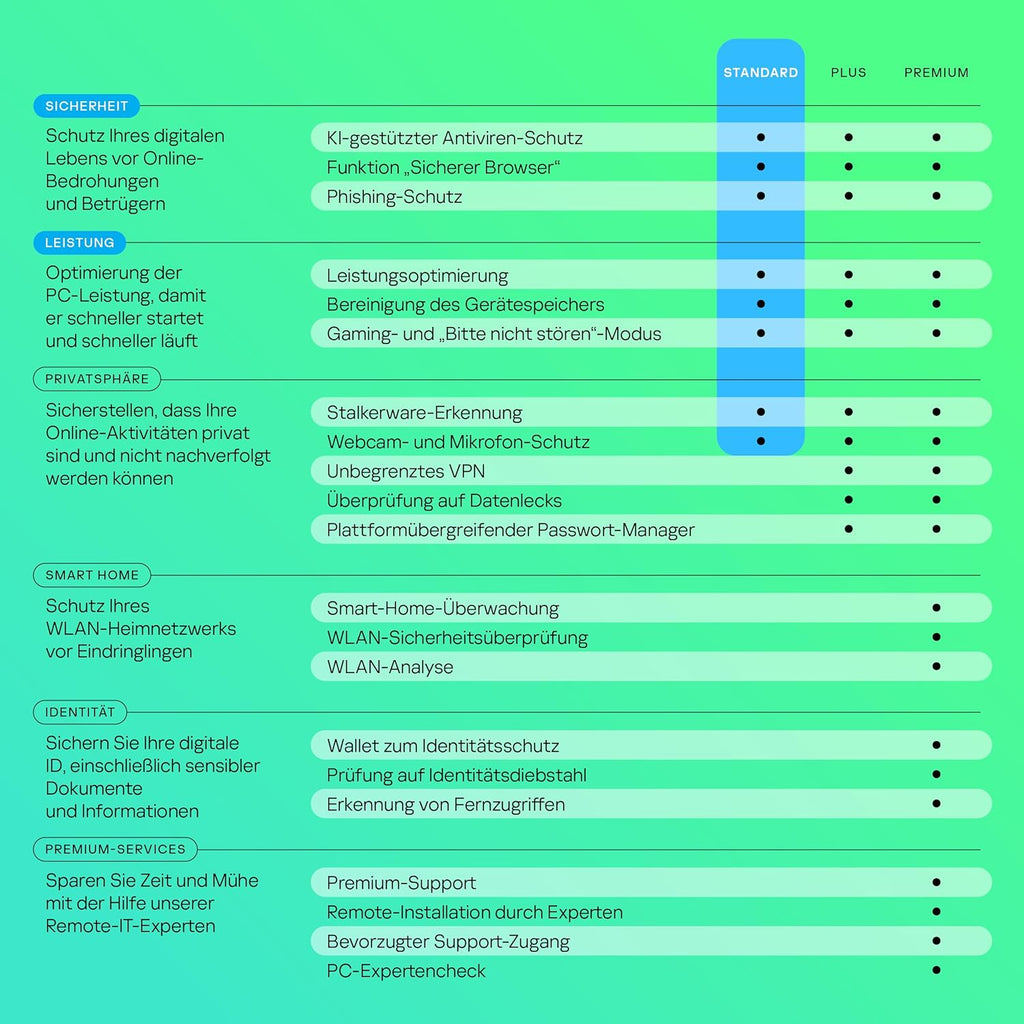The image size is (1024, 1024).
Task: Click the SMART HOME category label
Action: click(92, 575)
